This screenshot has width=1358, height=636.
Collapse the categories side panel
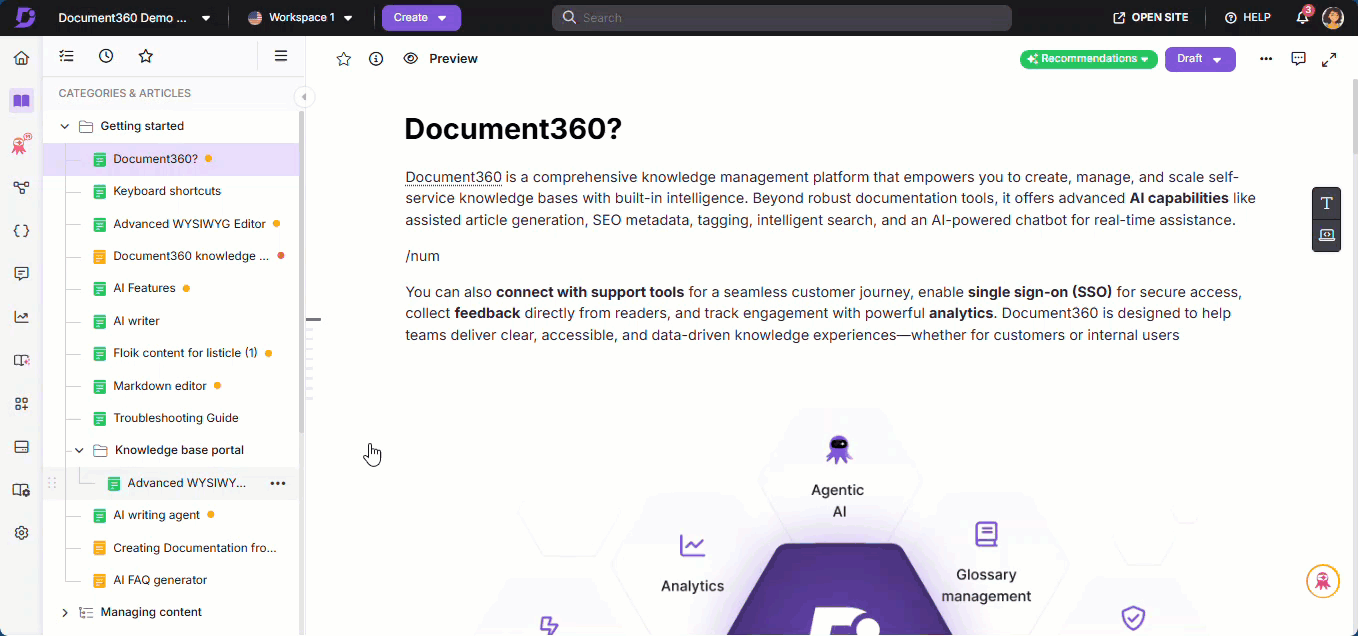[x=304, y=97]
